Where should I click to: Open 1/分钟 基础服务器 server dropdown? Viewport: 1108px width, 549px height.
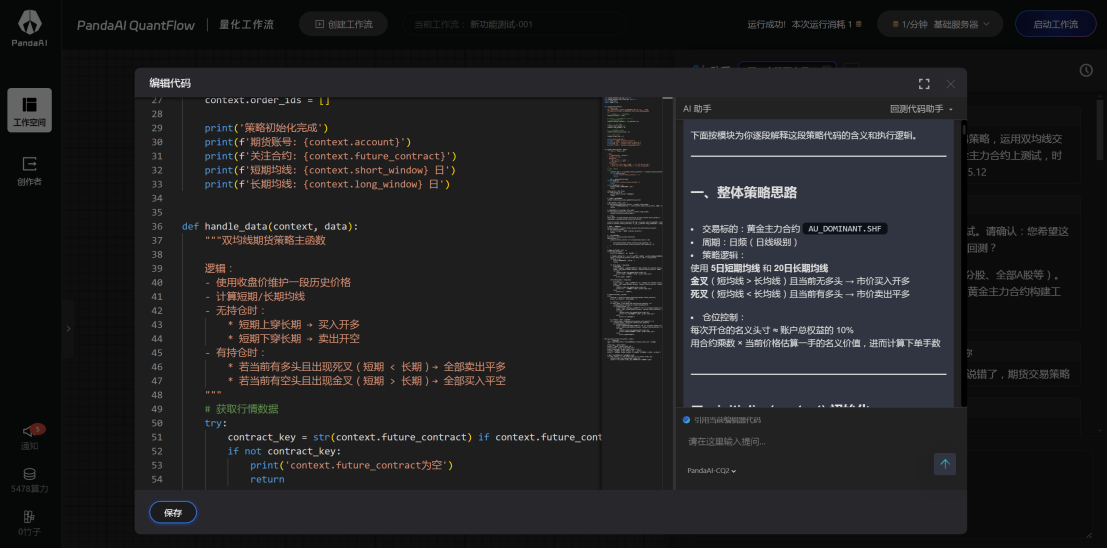(x=940, y=24)
